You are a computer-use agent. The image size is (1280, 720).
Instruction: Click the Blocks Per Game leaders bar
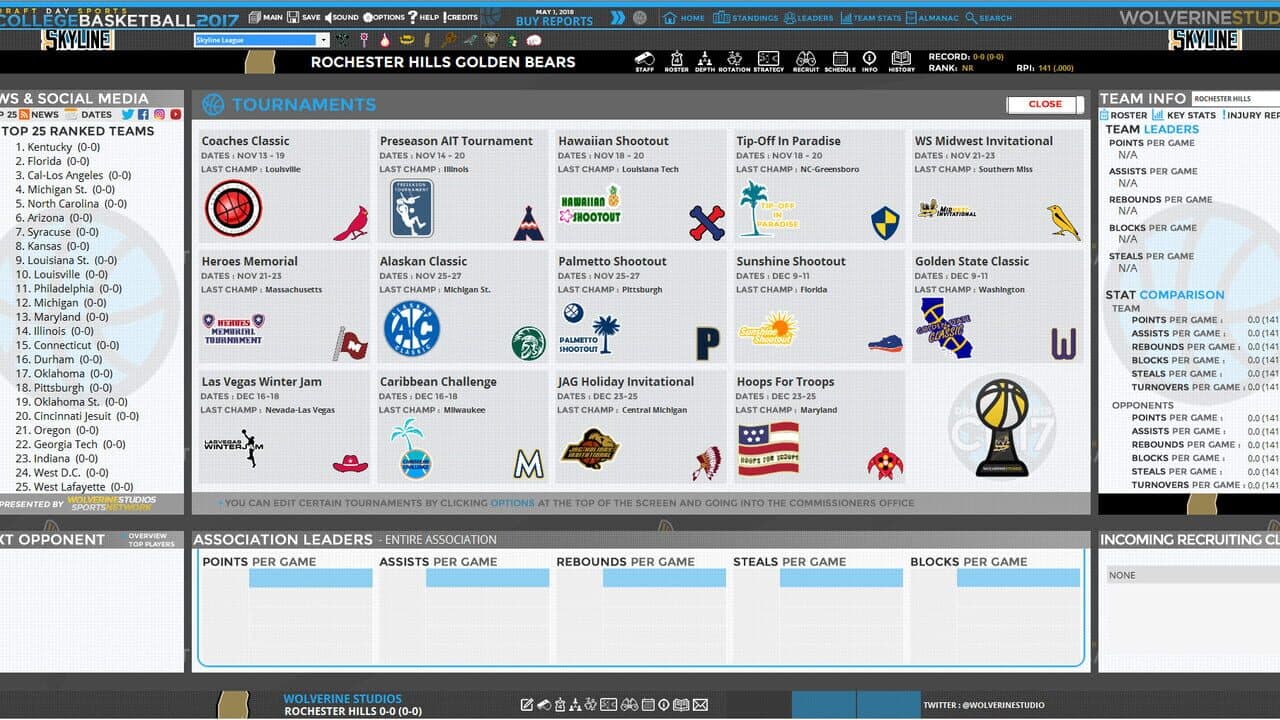click(1018, 578)
